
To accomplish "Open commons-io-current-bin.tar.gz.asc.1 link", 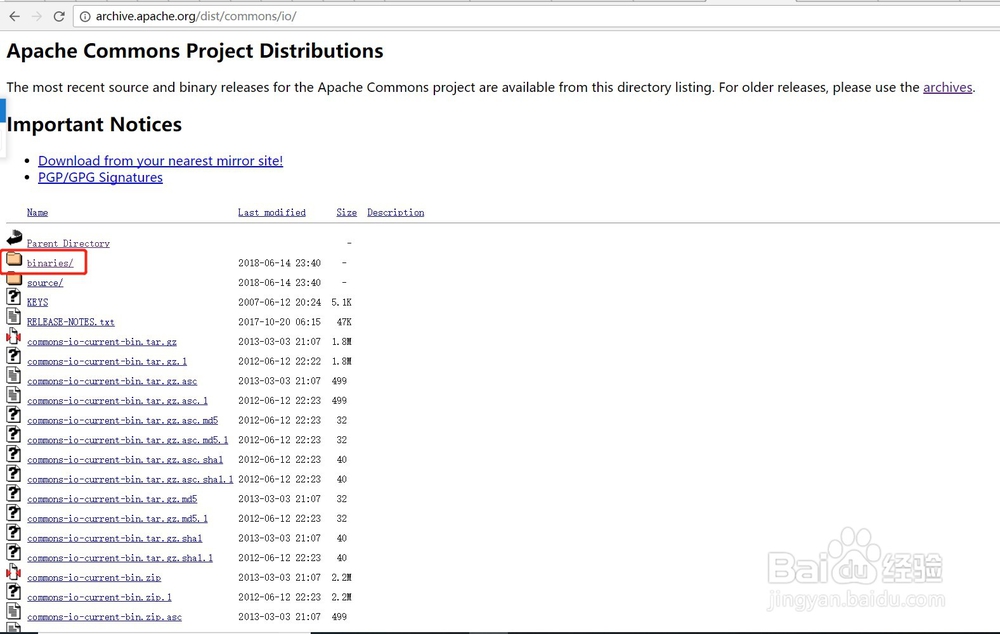I will tap(117, 401).
